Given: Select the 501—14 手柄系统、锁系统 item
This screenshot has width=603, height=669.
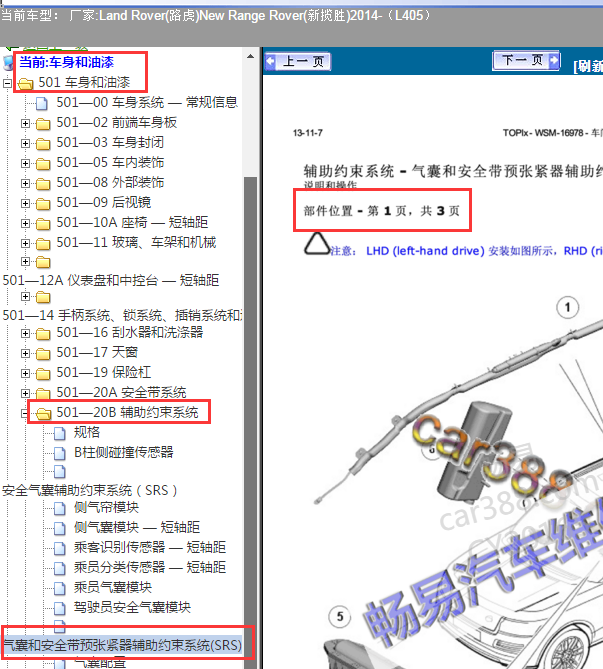Looking at the screenshot, I should click(x=122, y=315).
